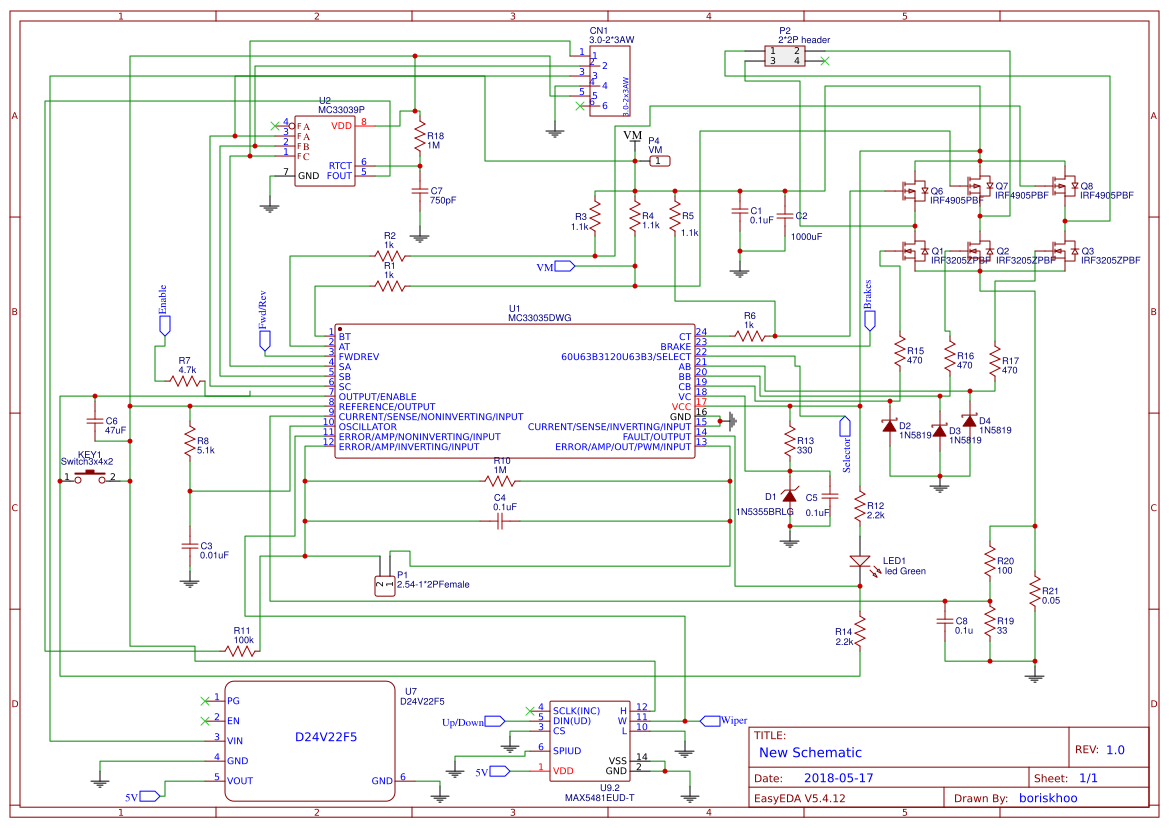Select the MC33035DWG motor controller U1

tap(515, 390)
